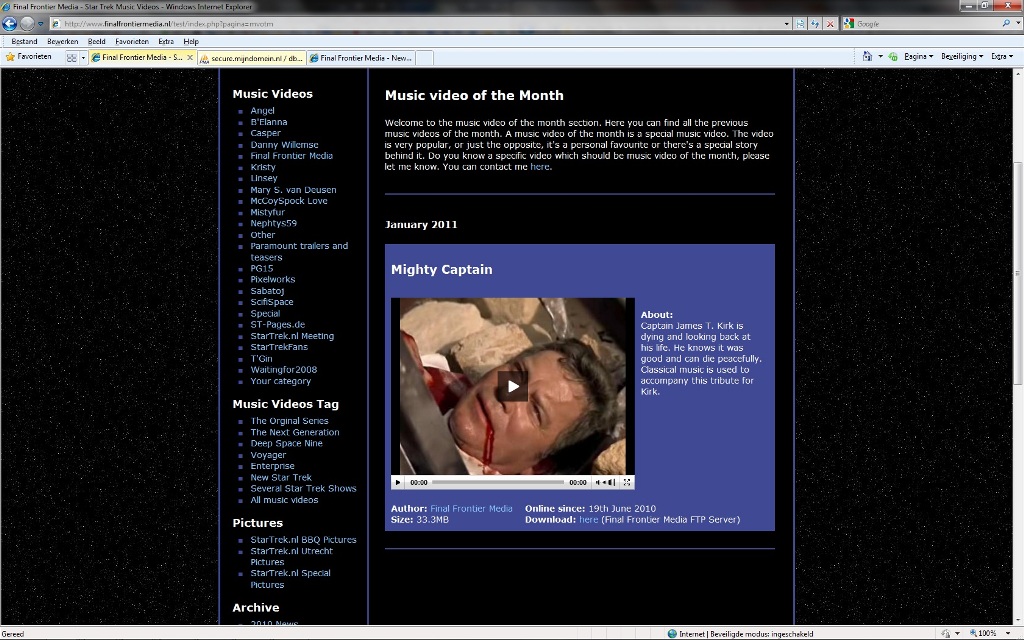
Task: Open the search provider dropdown arrow
Action: tap(1017, 24)
